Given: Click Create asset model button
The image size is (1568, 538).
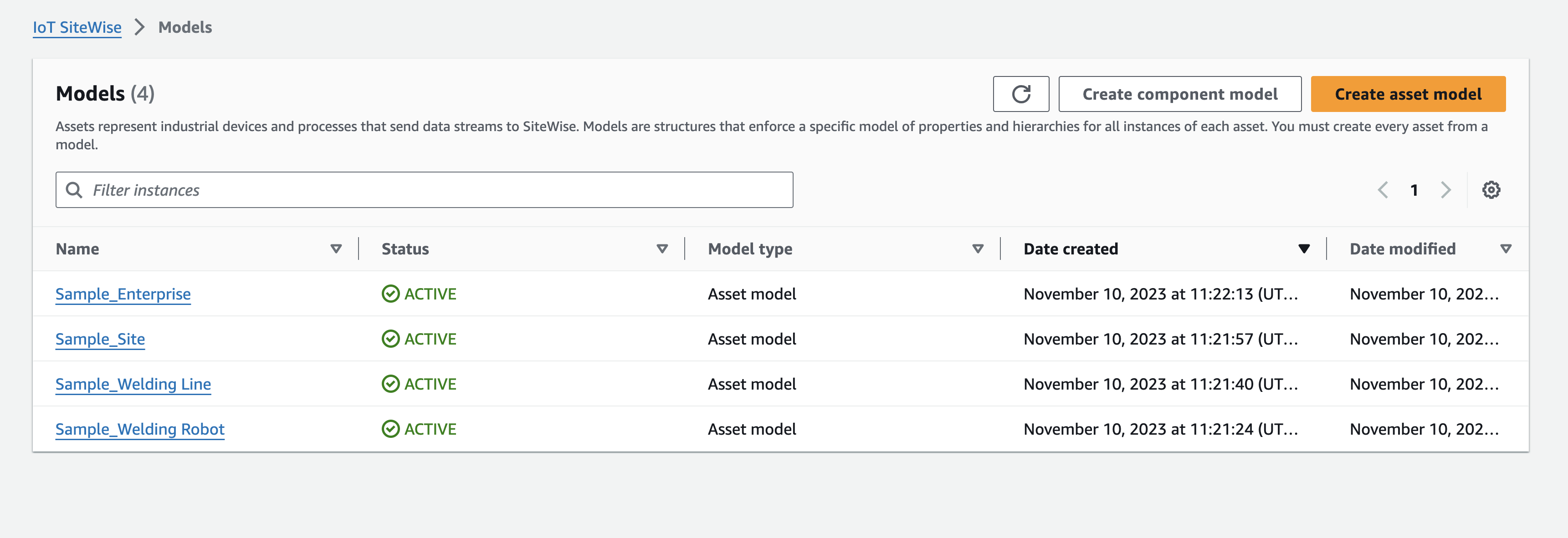Looking at the screenshot, I should pos(1408,94).
